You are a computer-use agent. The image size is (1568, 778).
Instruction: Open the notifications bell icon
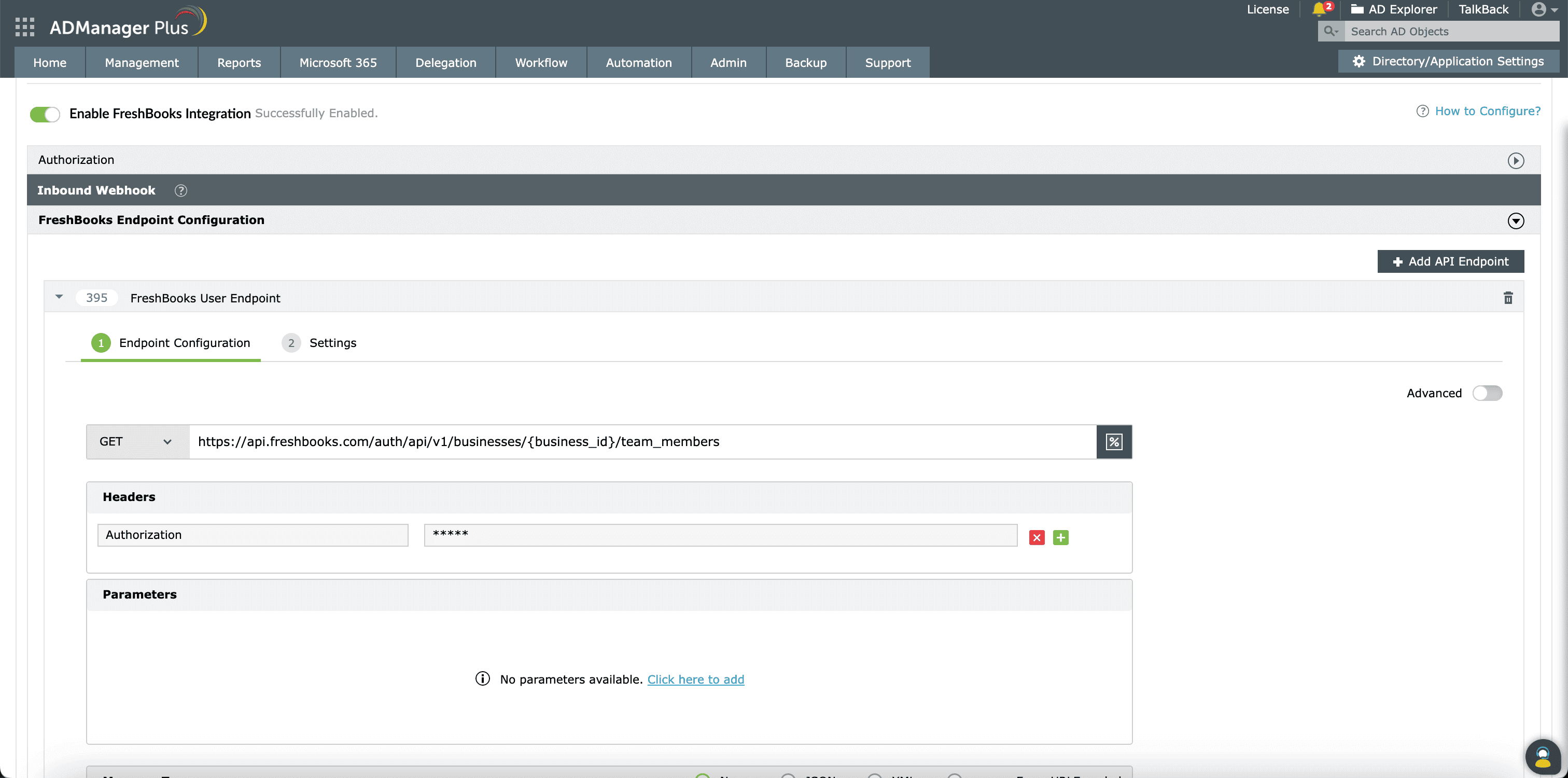coord(1320,9)
